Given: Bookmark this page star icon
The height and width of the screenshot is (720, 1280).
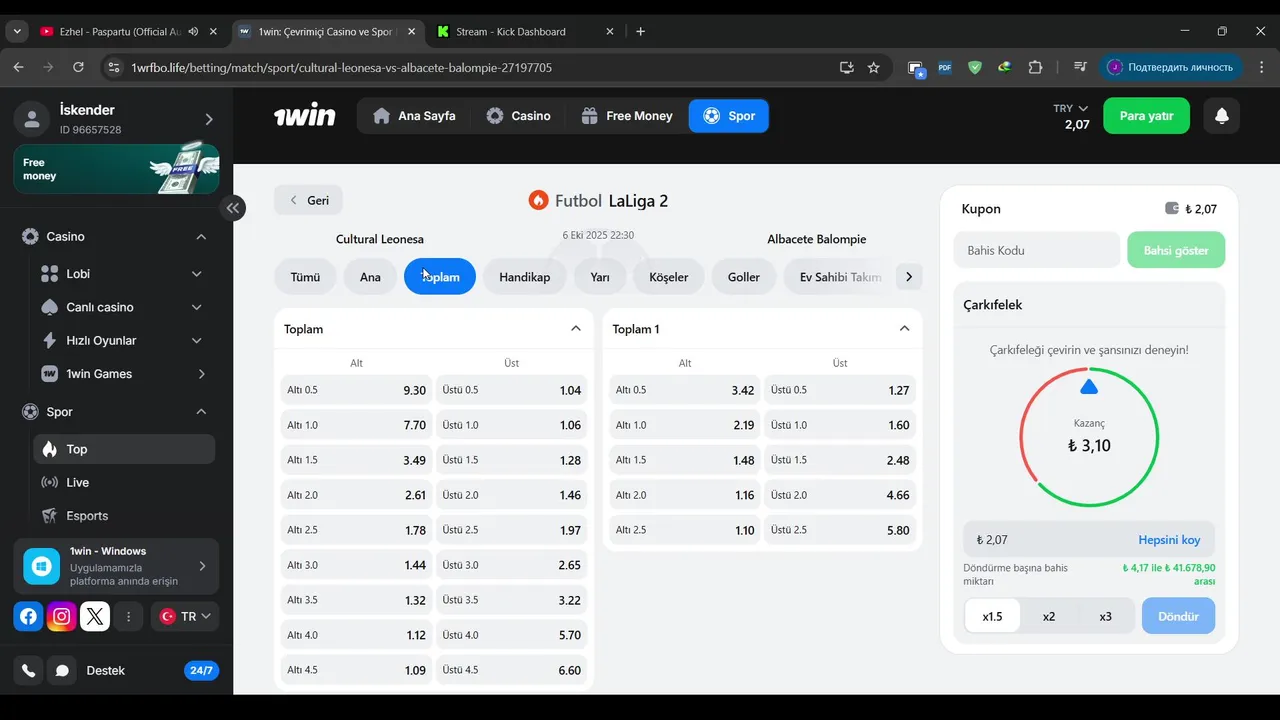Looking at the screenshot, I should click(874, 68).
